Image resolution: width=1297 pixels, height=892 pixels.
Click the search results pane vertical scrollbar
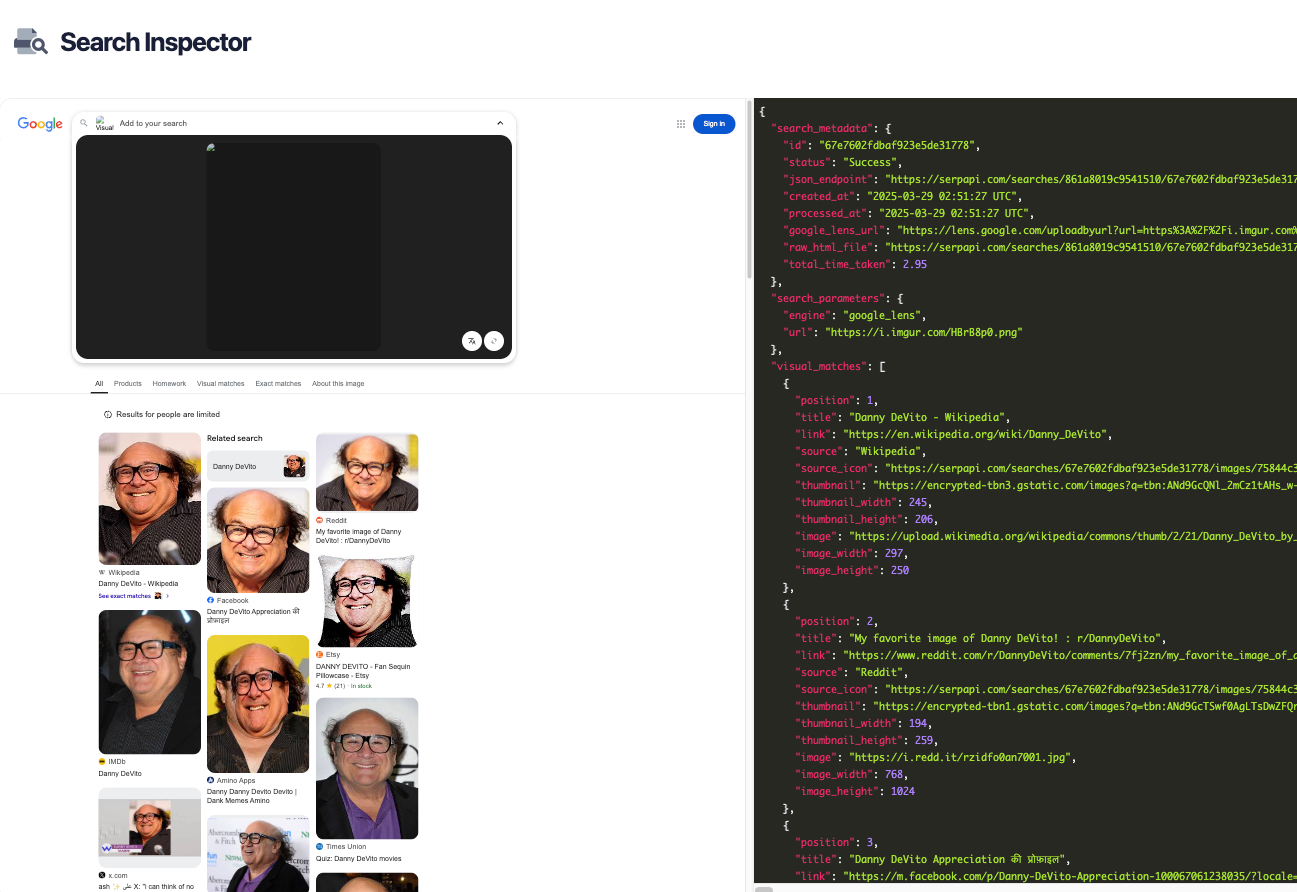pyautogui.click(x=748, y=190)
